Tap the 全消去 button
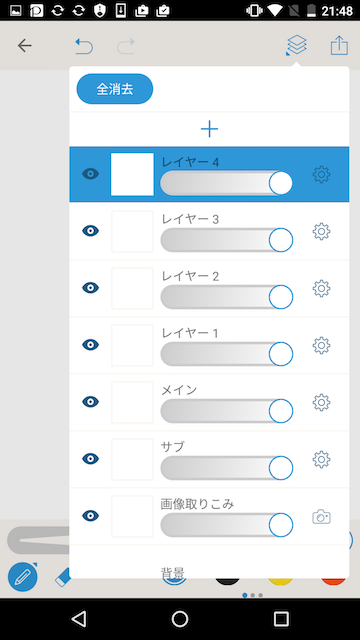The image size is (360, 640). click(x=115, y=89)
